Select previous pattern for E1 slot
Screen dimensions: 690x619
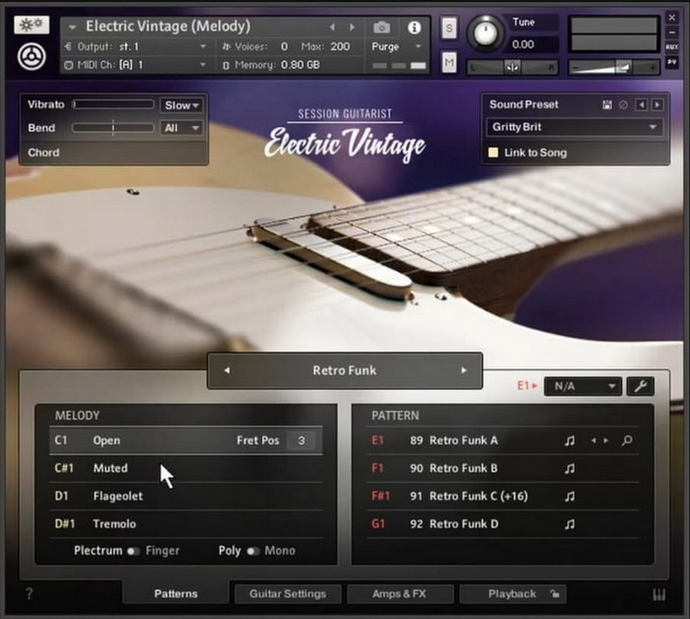[594, 440]
